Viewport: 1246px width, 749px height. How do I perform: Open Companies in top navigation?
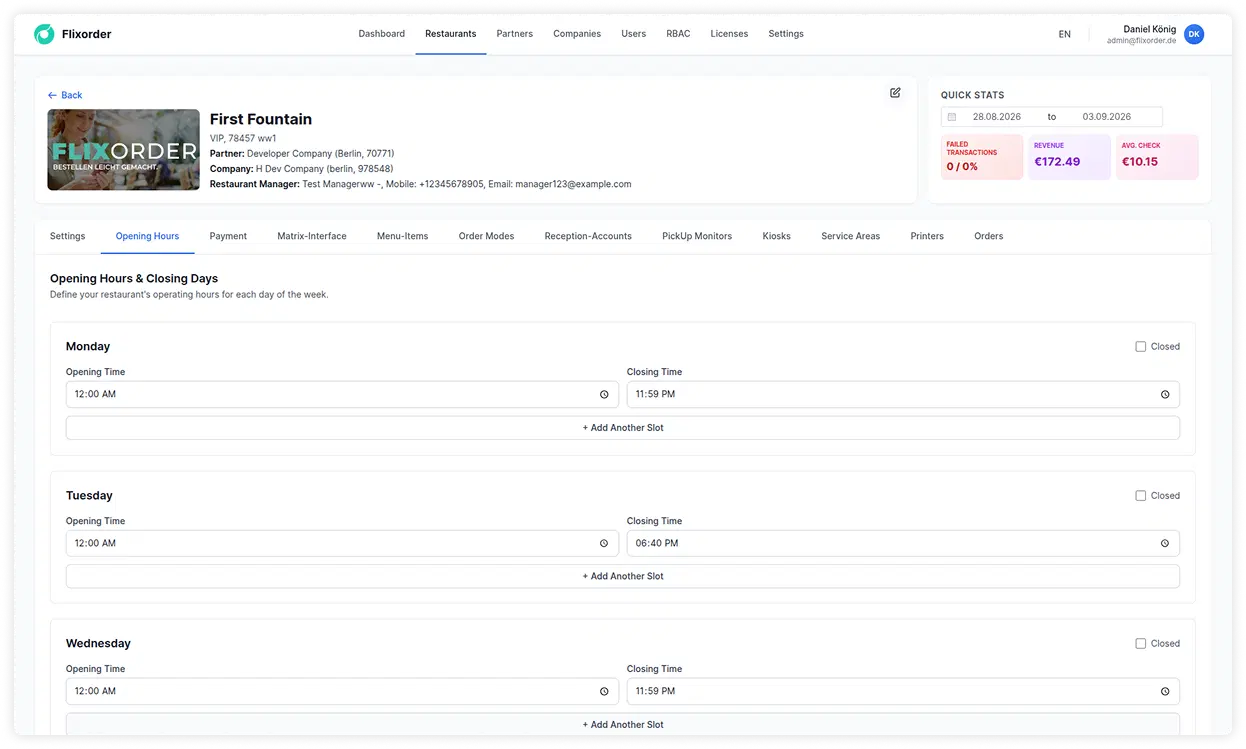point(577,34)
